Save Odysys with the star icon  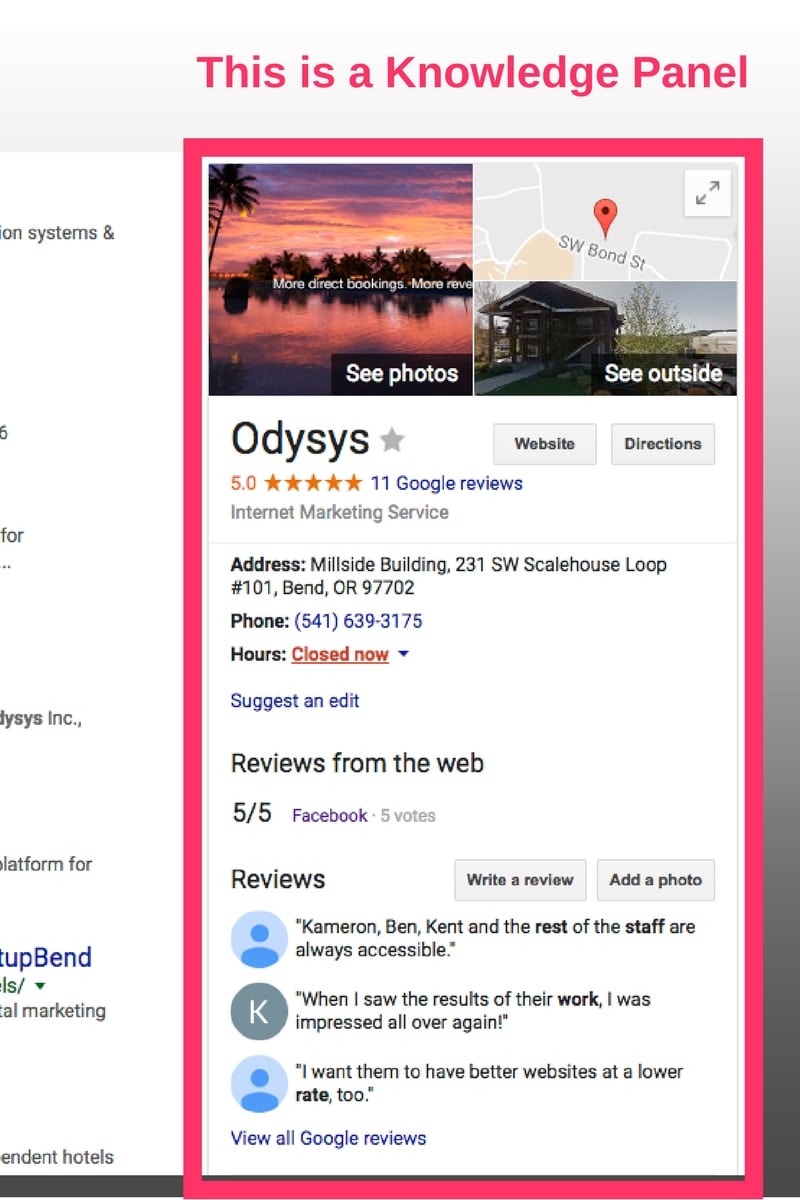point(393,439)
